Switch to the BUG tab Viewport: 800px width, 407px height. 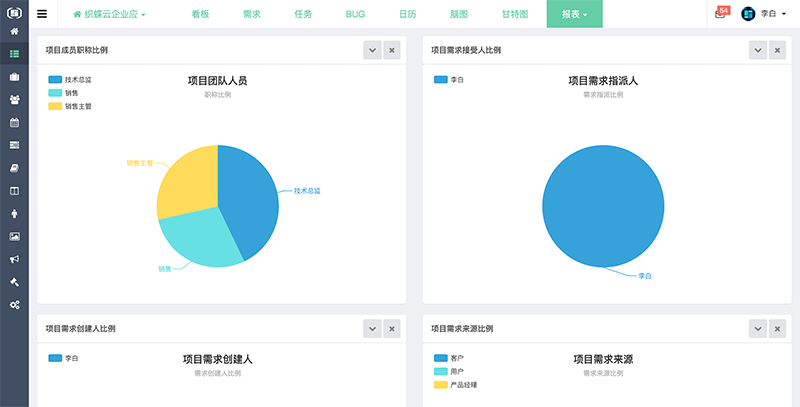click(x=355, y=14)
